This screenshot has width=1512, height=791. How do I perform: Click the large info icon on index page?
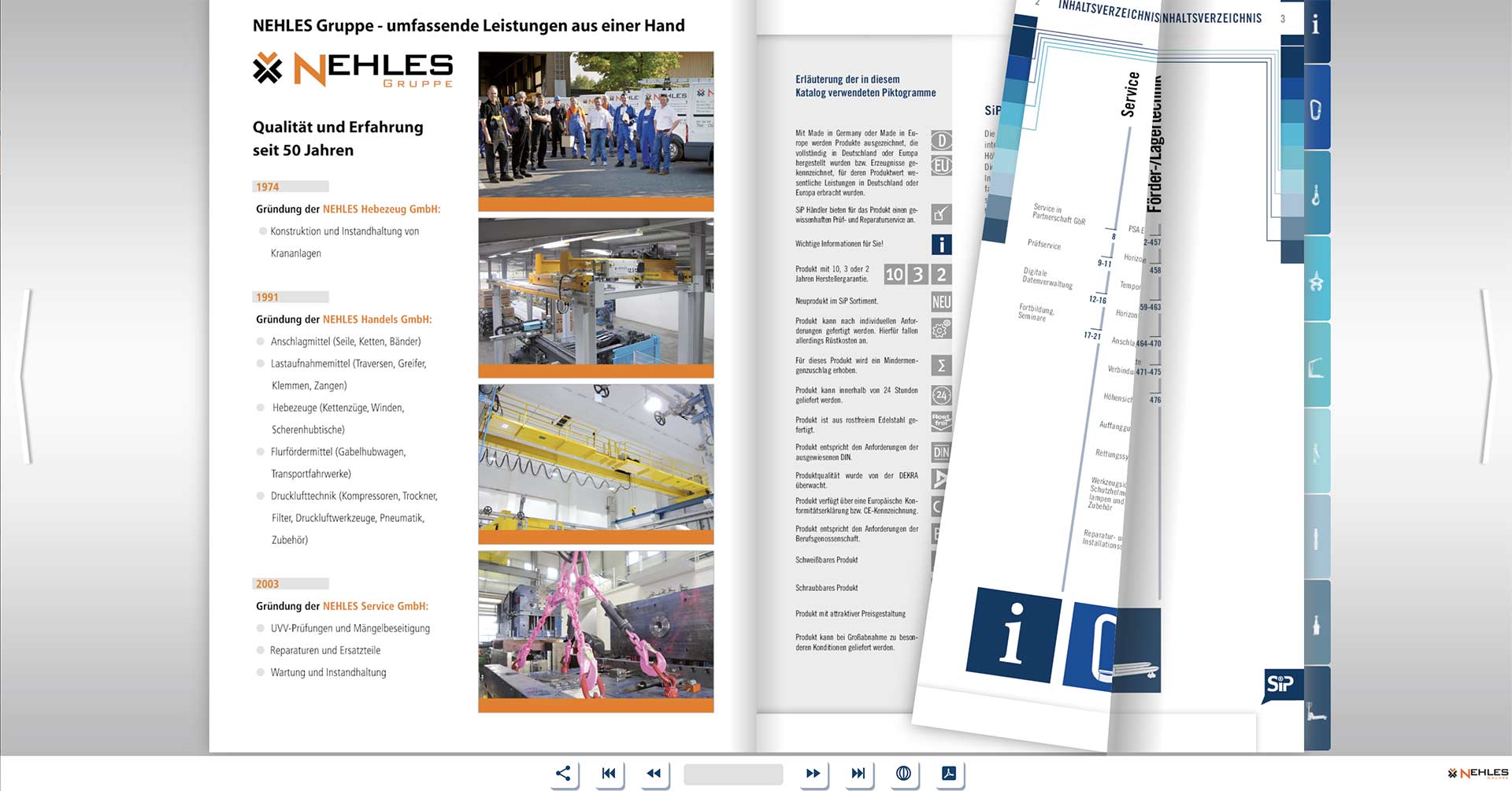click(x=1013, y=634)
